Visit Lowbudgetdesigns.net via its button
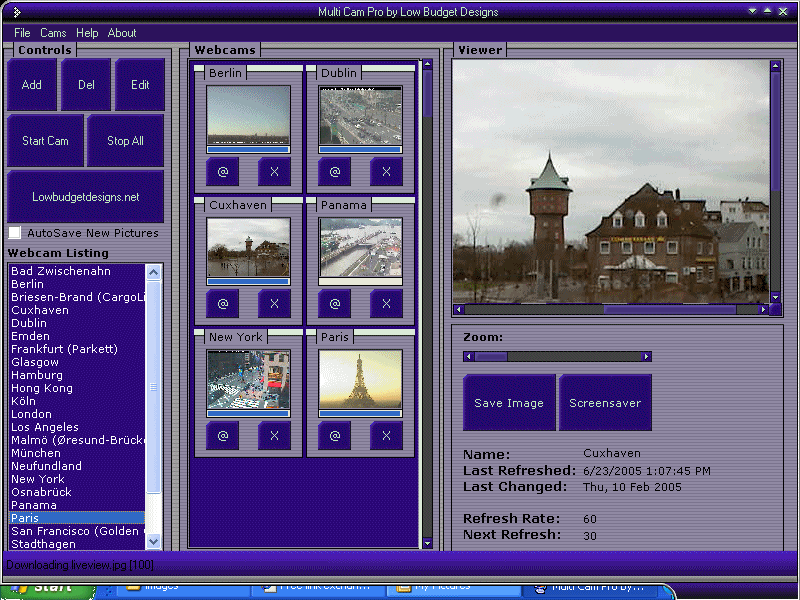Viewport: 800px width, 600px height. 85,197
